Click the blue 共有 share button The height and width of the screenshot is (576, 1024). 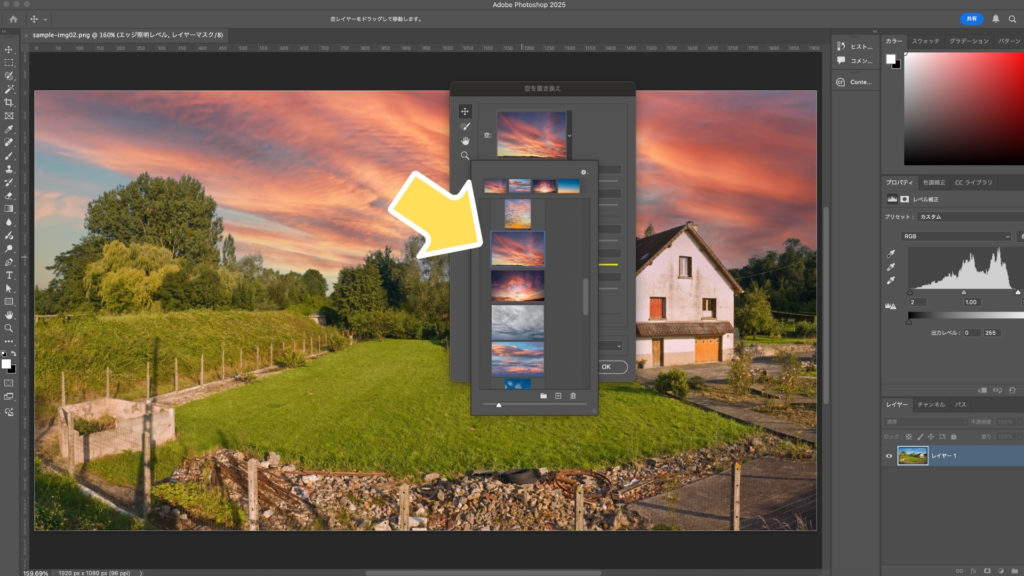[x=970, y=19]
